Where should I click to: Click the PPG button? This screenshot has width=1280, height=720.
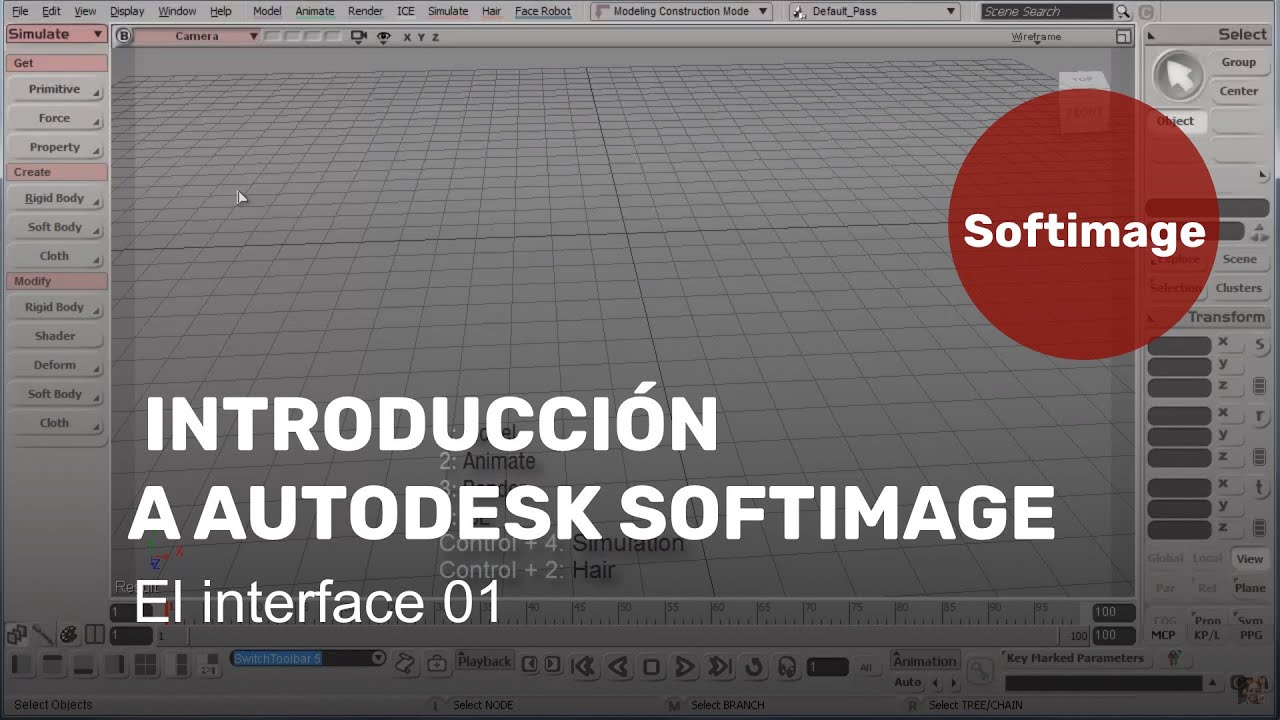coord(1251,635)
